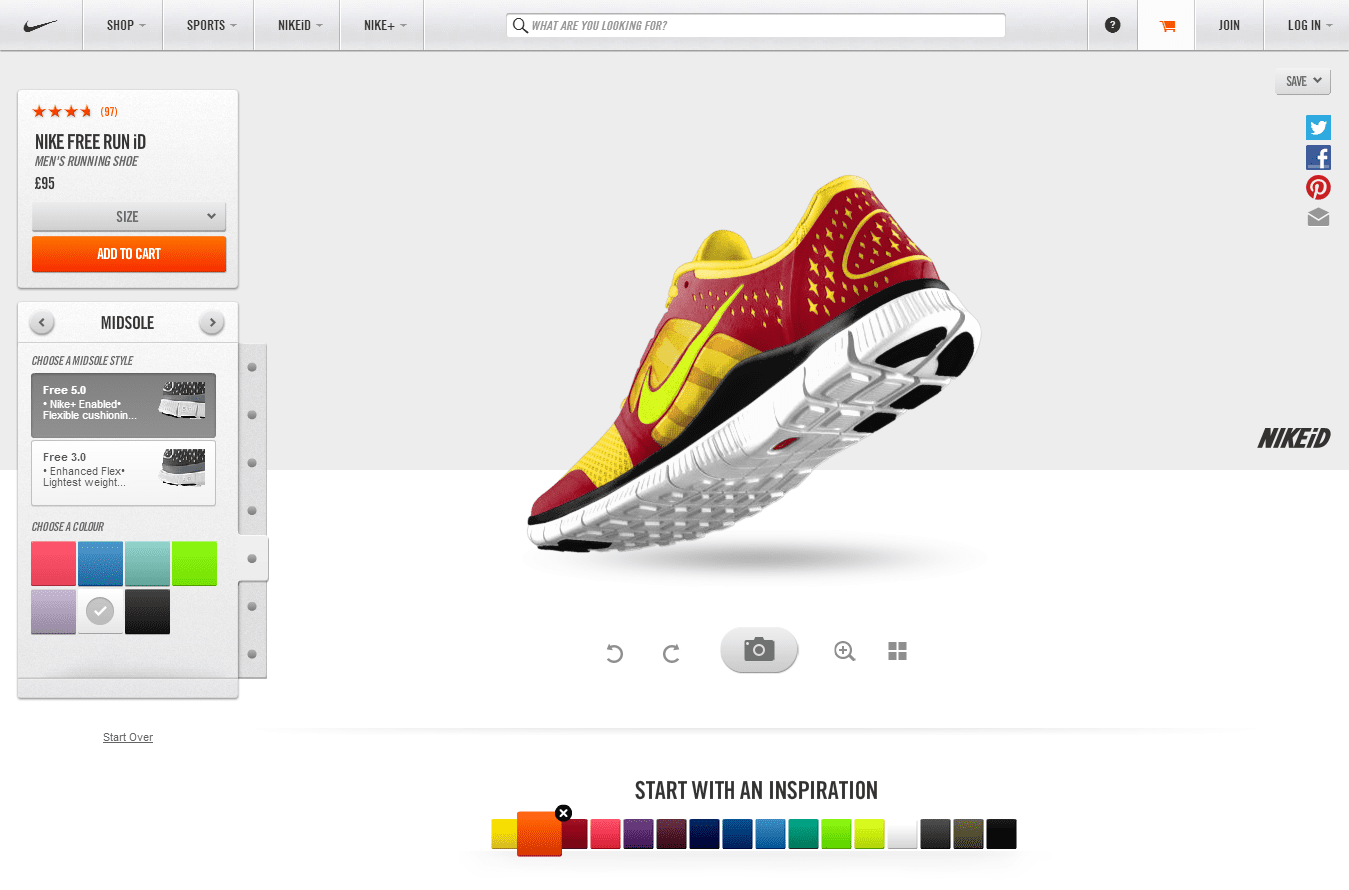Zoom in with the magnifier icon

point(844,651)
